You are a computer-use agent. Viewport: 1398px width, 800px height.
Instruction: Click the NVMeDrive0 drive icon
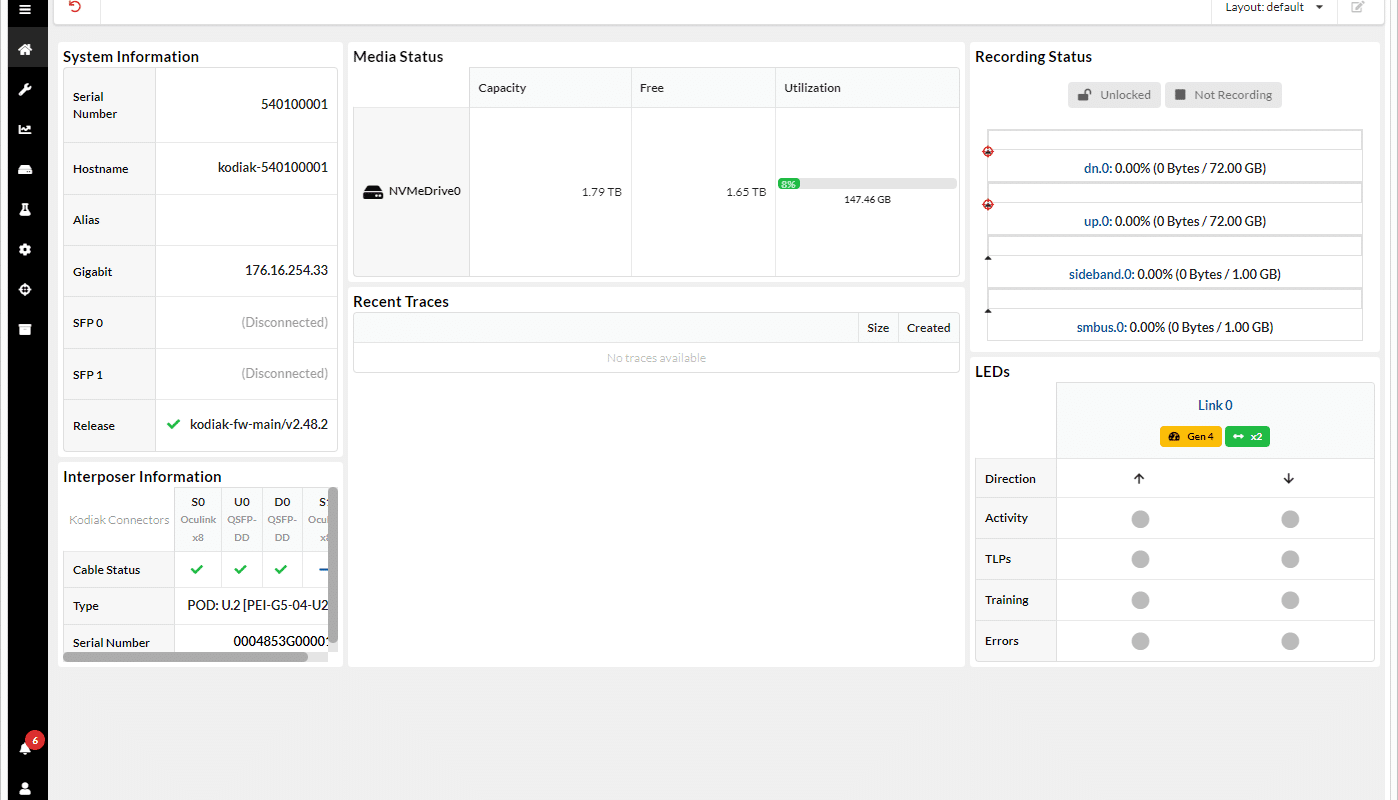tap(373, 191)
